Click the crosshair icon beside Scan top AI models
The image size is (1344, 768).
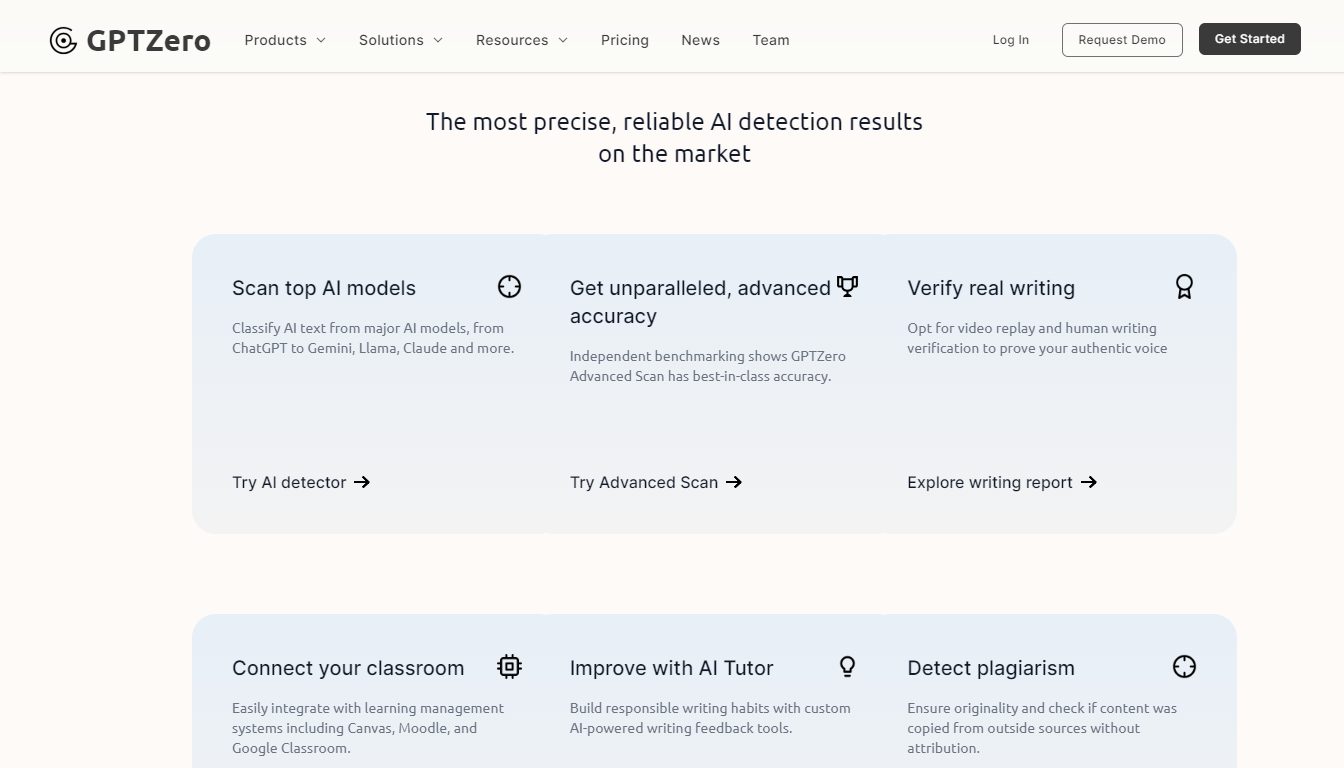(509, 287)
